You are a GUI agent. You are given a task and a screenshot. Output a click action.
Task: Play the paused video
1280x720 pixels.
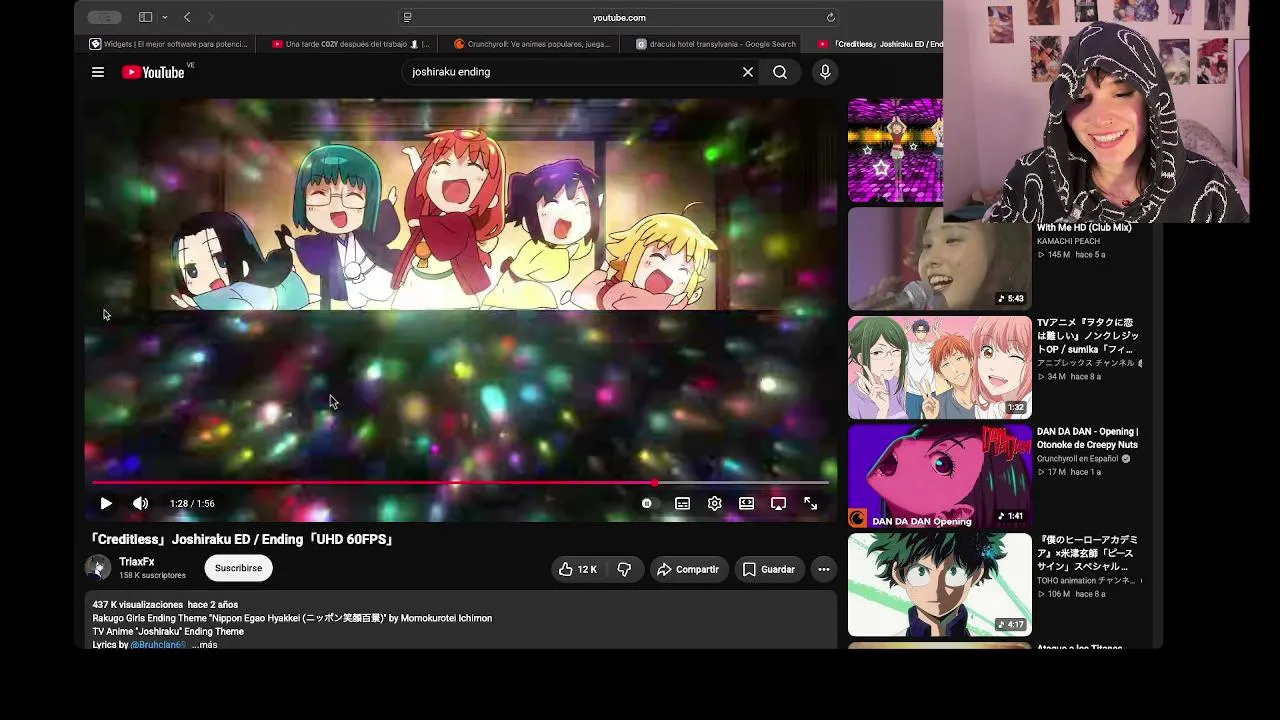[x=106, y=503]
